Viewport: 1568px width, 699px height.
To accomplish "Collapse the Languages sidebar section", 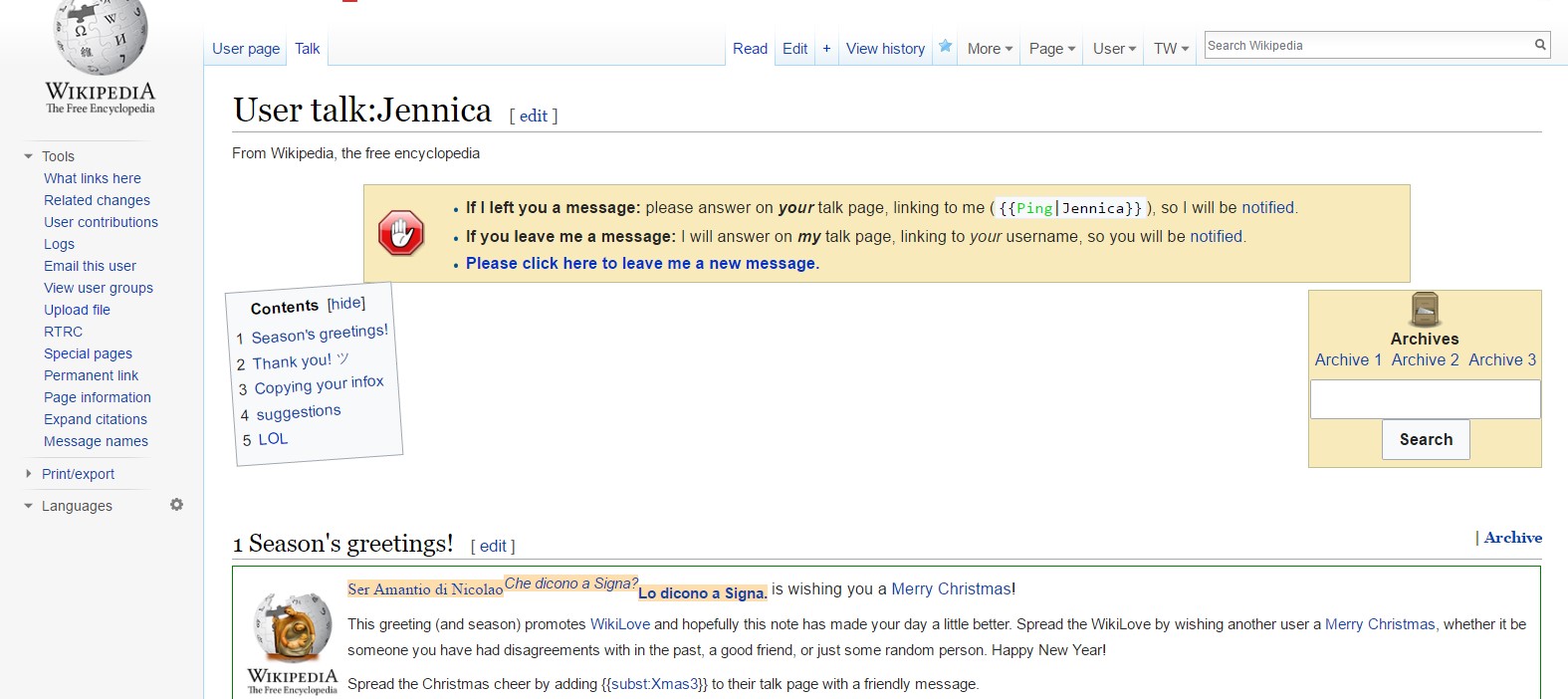I will (x=28, y=506).
